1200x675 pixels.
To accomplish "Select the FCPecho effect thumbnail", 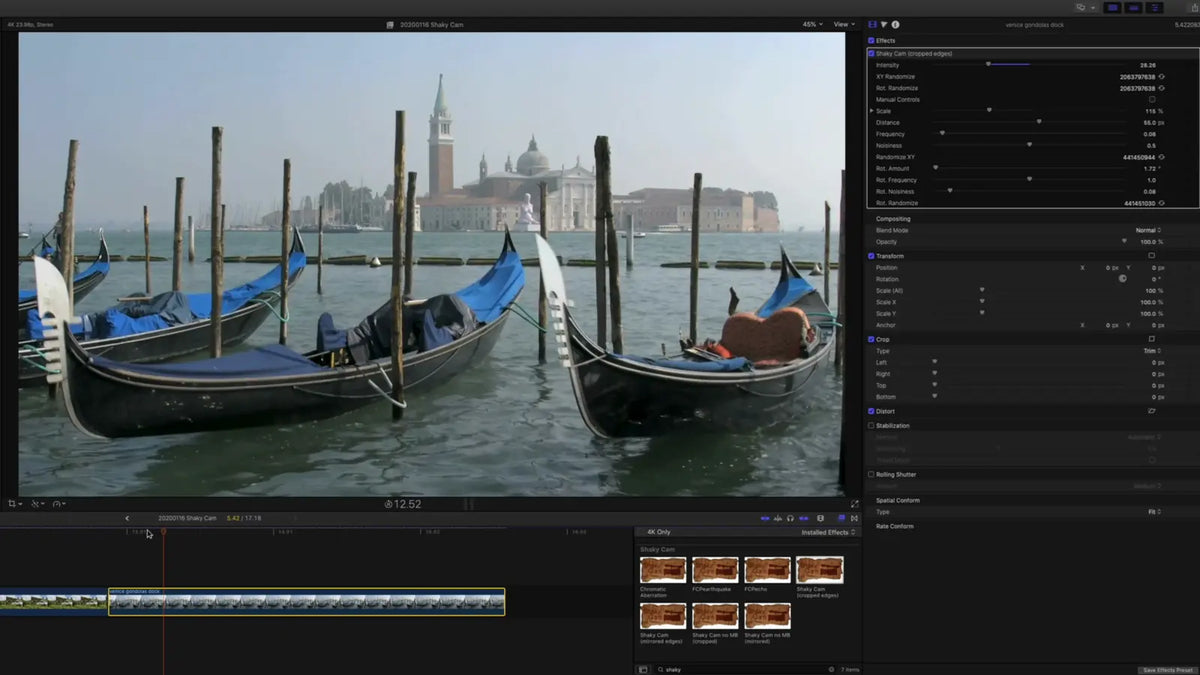I will pyautogui.click(x=767, y=570).
